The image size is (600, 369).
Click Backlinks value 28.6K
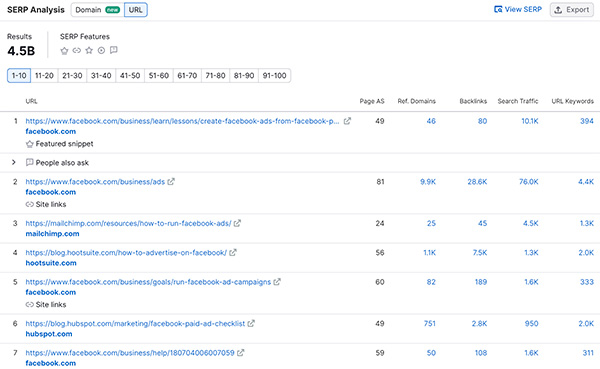pos(477,182)
